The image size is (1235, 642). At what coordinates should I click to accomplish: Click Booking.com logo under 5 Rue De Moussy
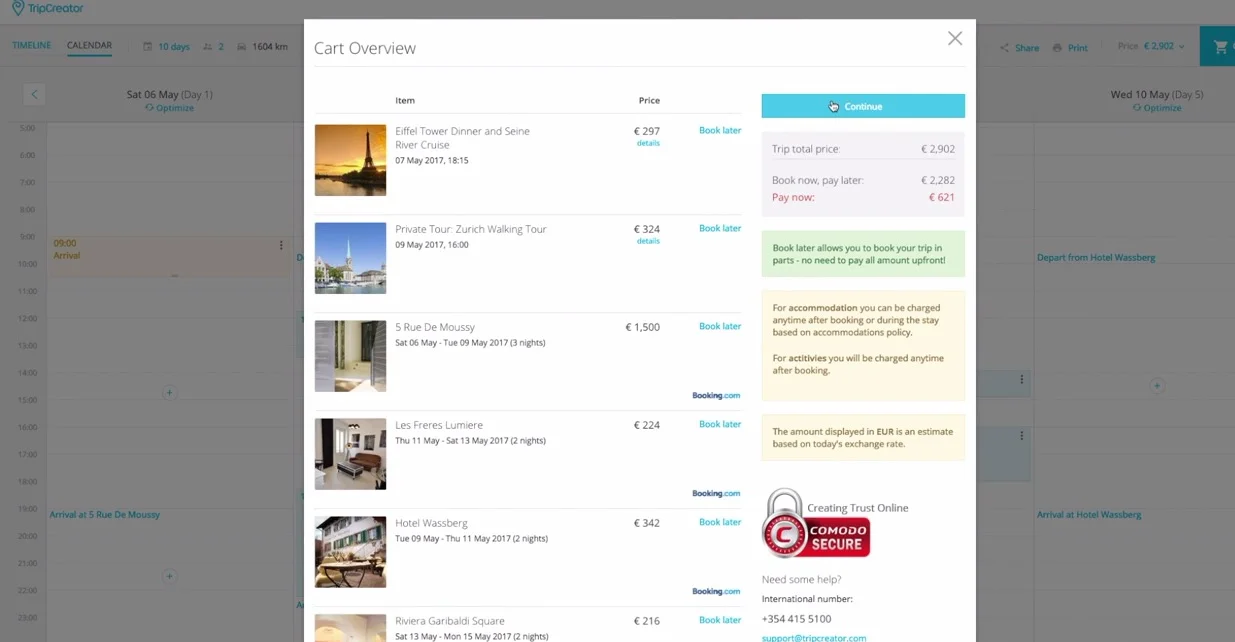(x=716, y=396)
